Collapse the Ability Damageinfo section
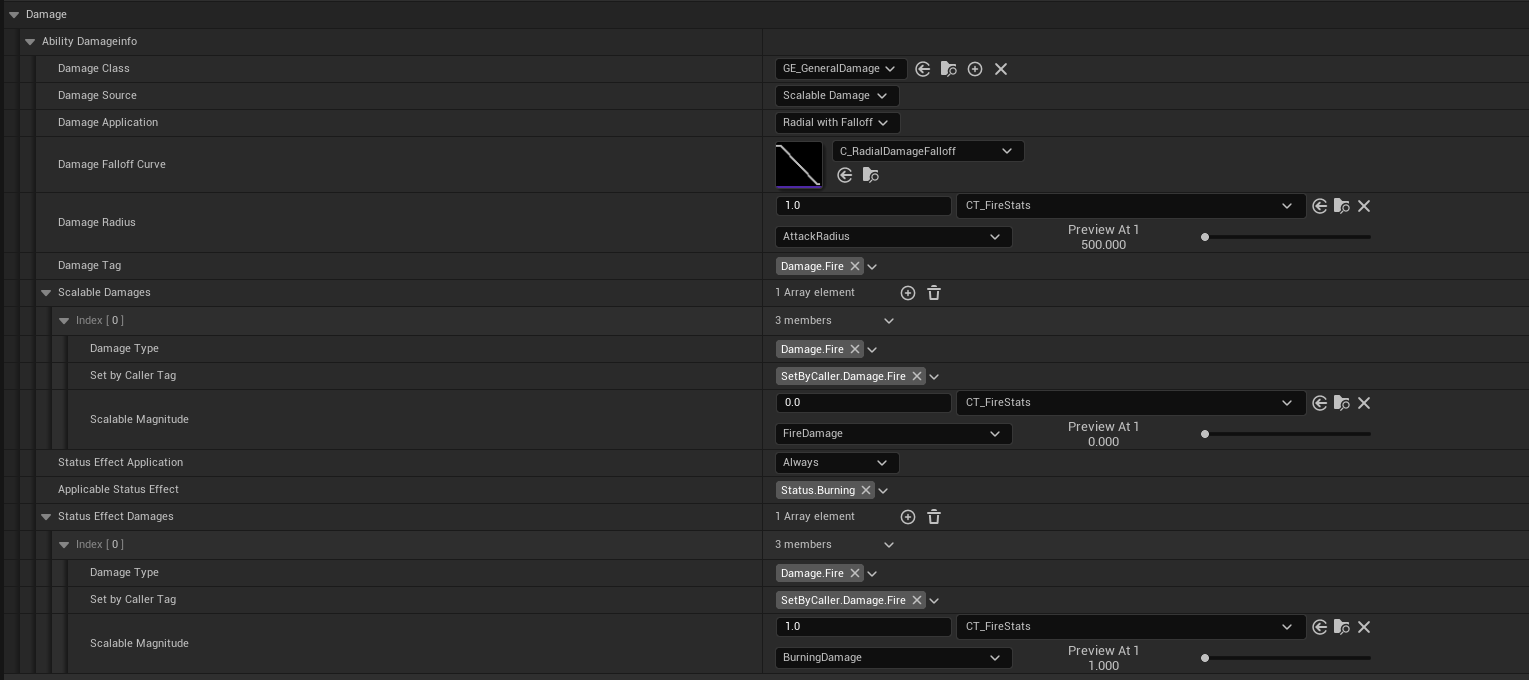 30,42
